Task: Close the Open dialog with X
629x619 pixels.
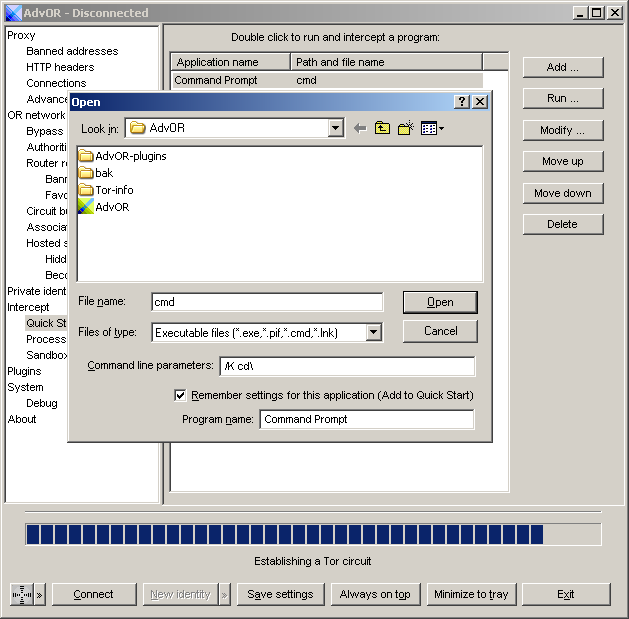Action: (480, 101)
